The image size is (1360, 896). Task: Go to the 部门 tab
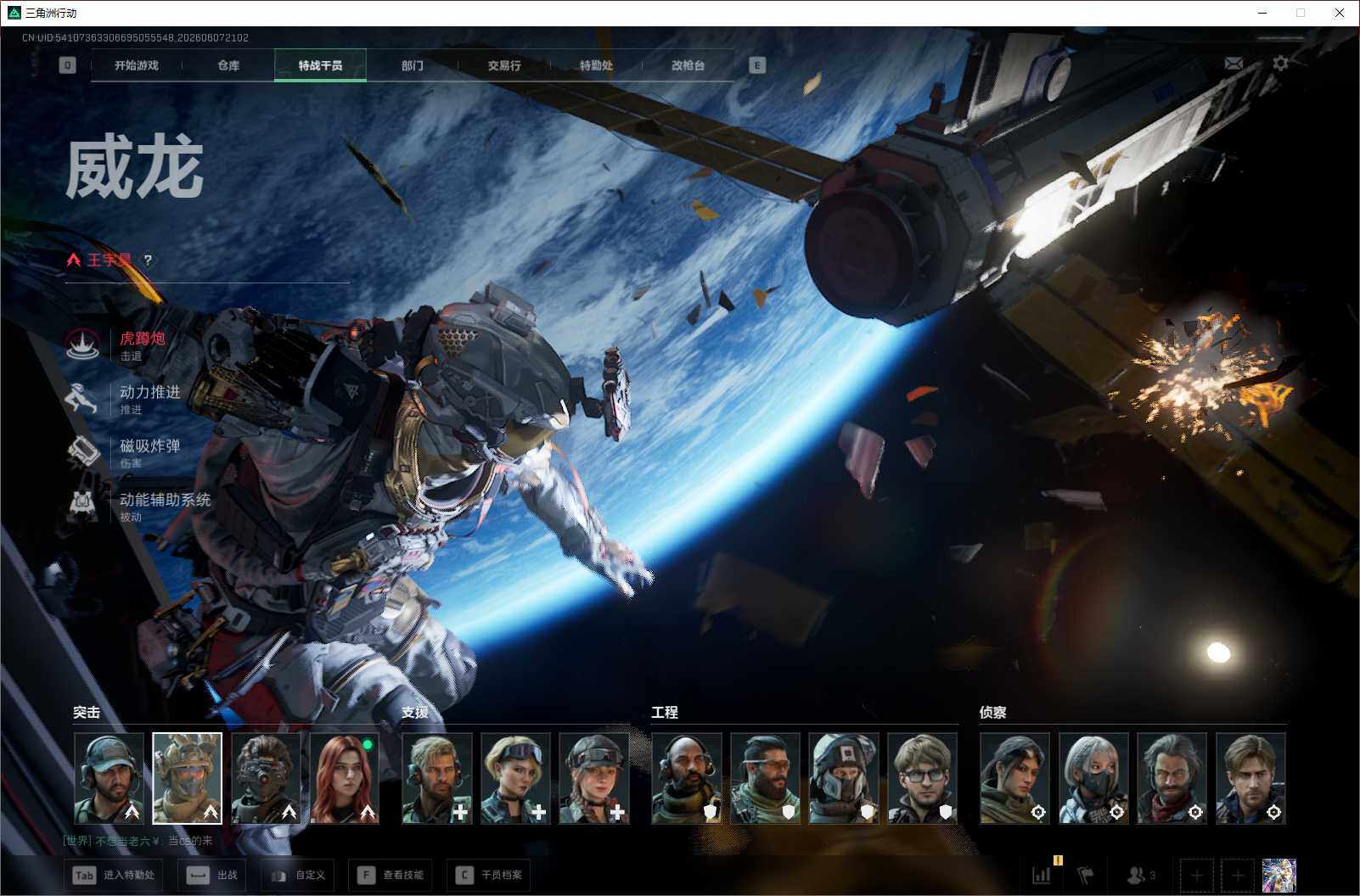click(413, 65)
